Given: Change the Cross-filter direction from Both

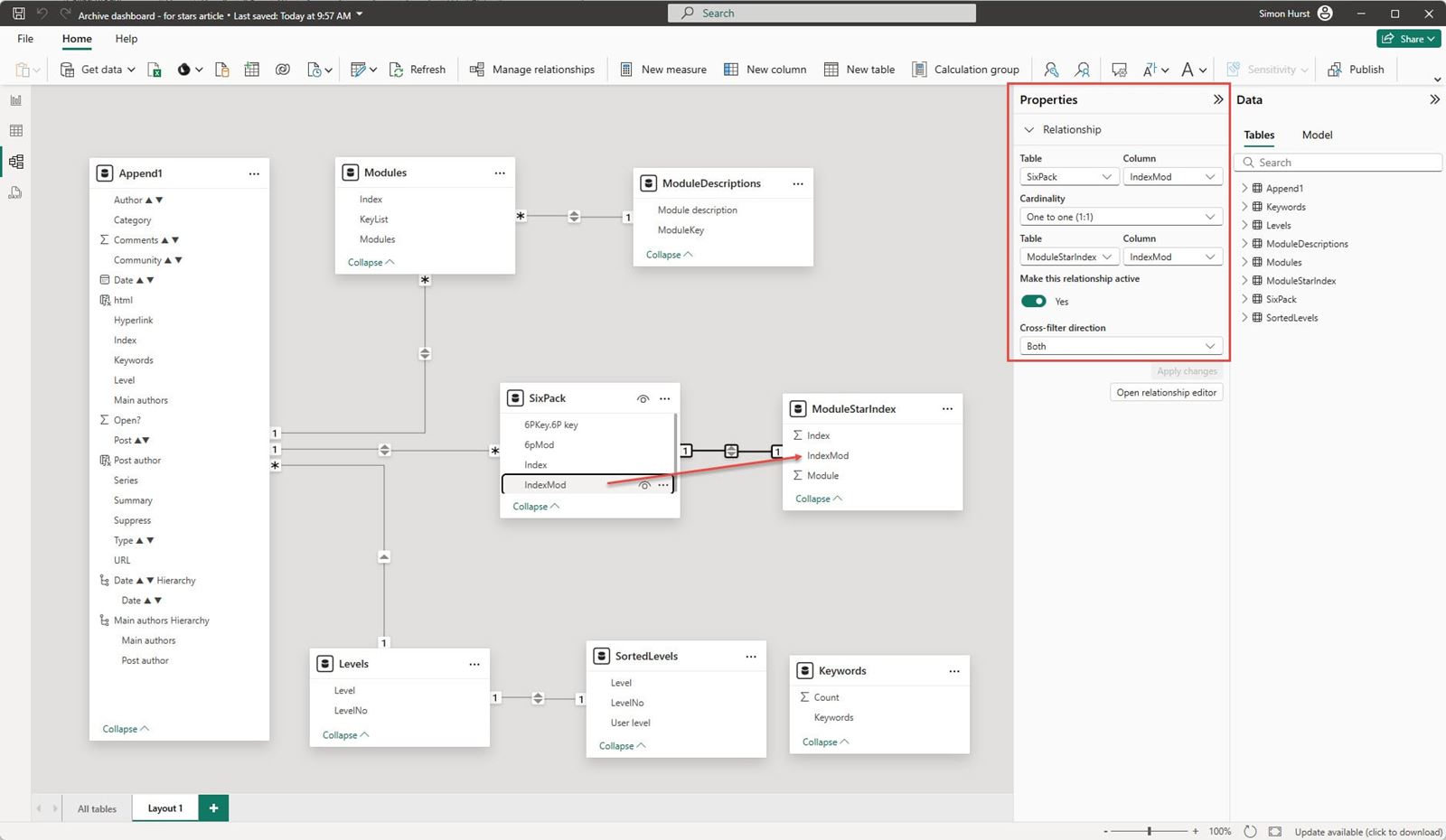Looking at the screenshot, I should [x=1120, y=345].
